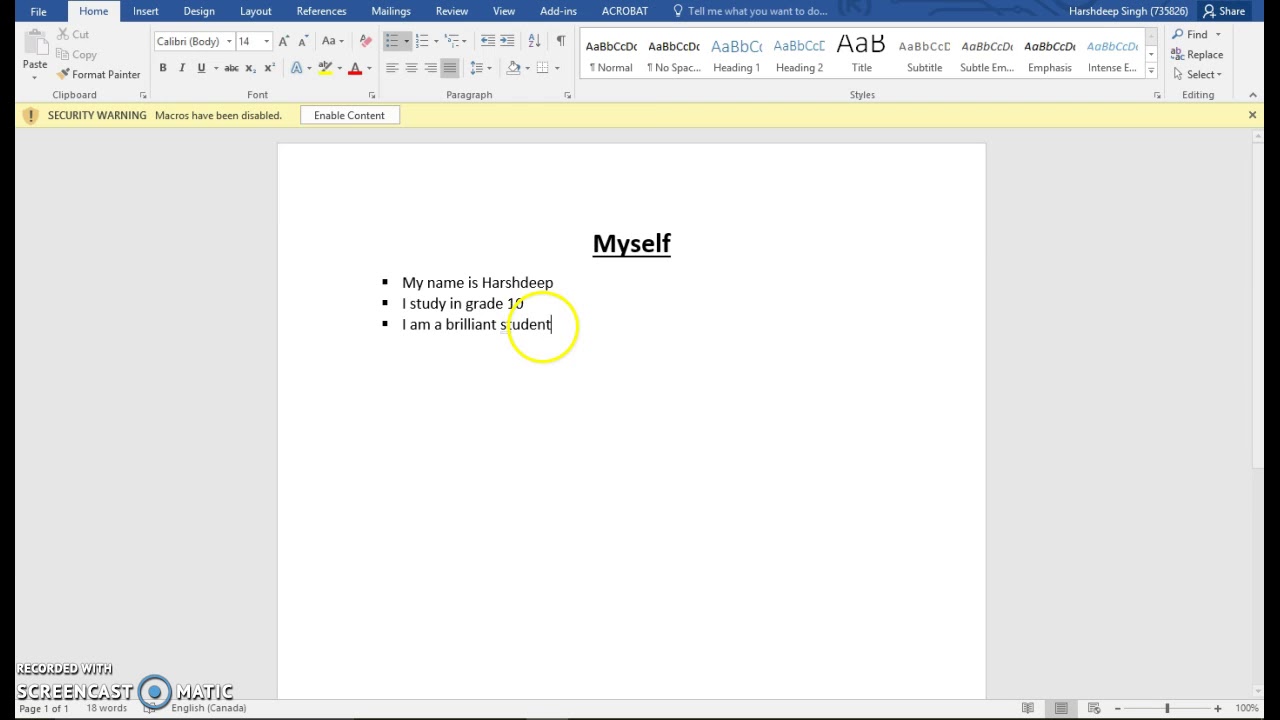Click the Tell me search box

pyautogui.click(x=758, y=11)
